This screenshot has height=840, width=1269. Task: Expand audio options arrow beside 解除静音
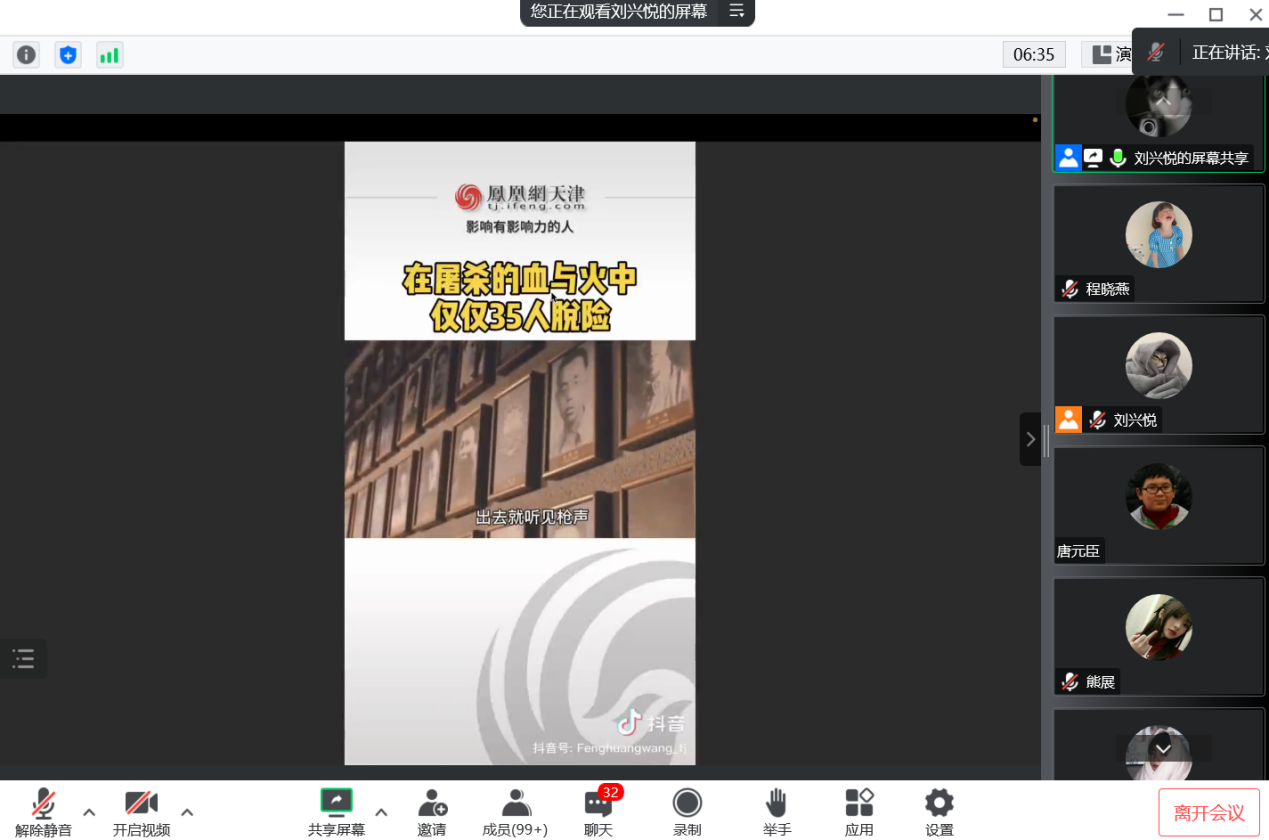click(x=89, y=812)
